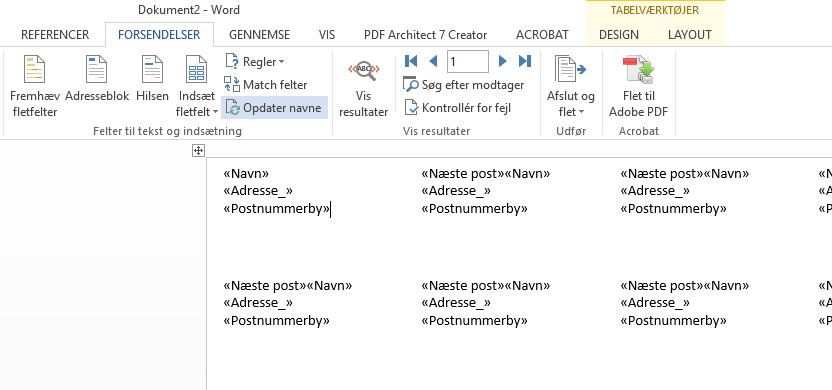Click the record number input field
832x390 pixels.
pos(467,62)
